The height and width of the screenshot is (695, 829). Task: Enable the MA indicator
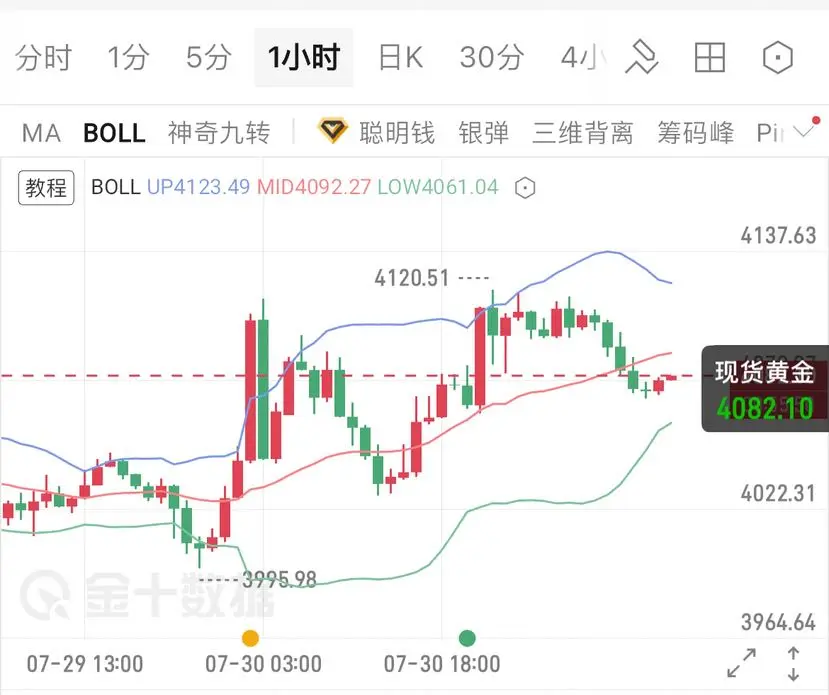[41, 133]
